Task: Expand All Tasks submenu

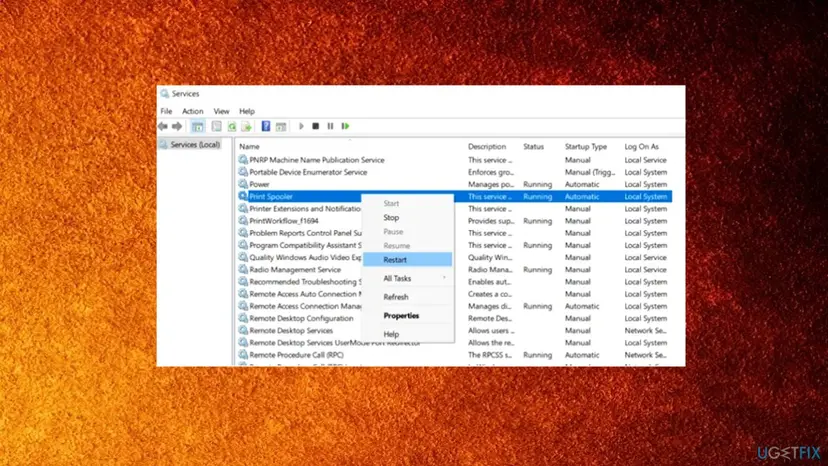Action: (x=408, y=278)
